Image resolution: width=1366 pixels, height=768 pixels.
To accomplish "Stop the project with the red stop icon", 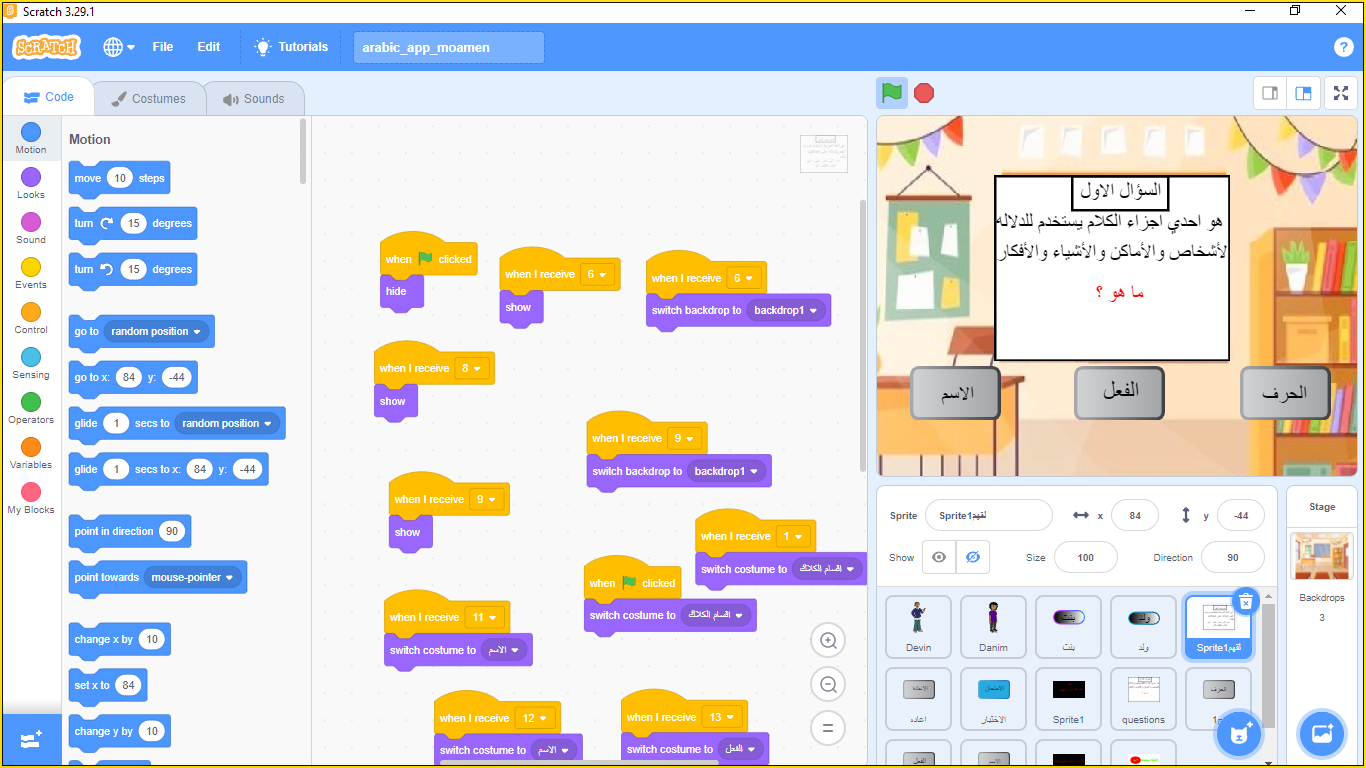I will coord(924,93).
